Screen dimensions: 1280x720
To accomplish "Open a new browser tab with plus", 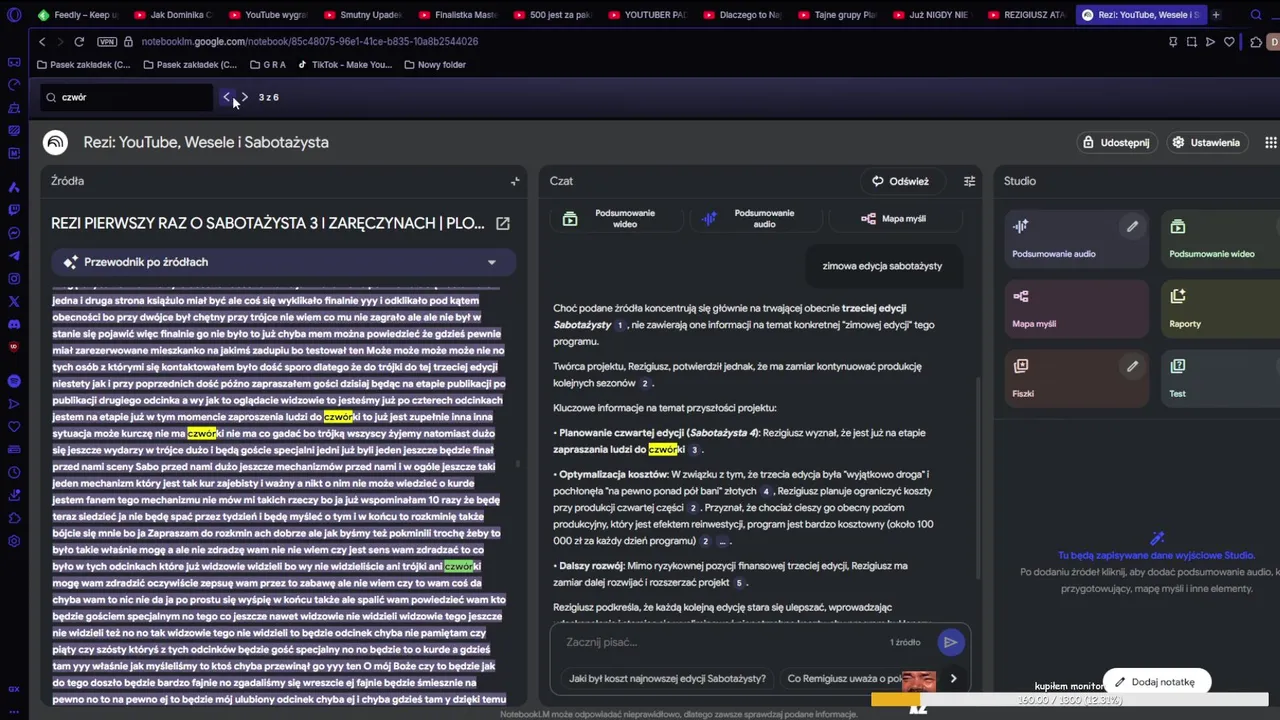I will click(x=1215, y=15).
